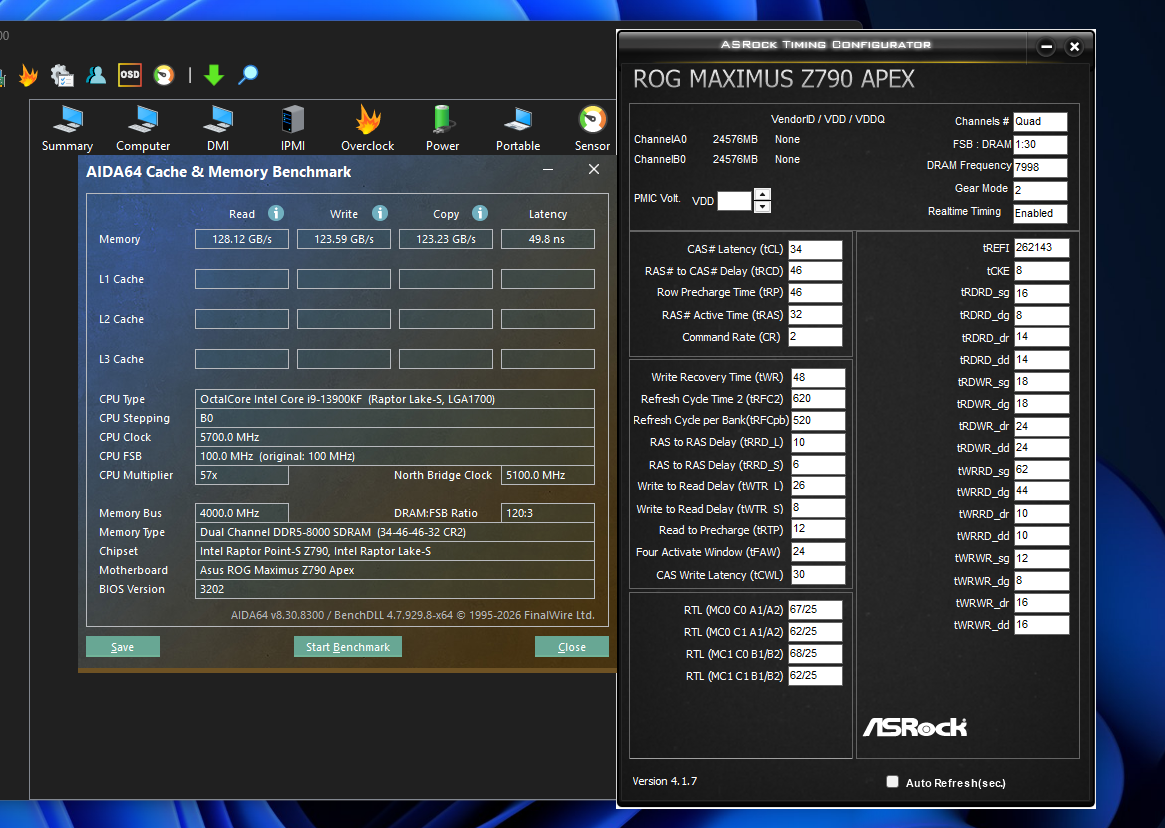Open the Sensor category icon
1165x828 pixels.
pyautogui.click(x=592, y=128)
